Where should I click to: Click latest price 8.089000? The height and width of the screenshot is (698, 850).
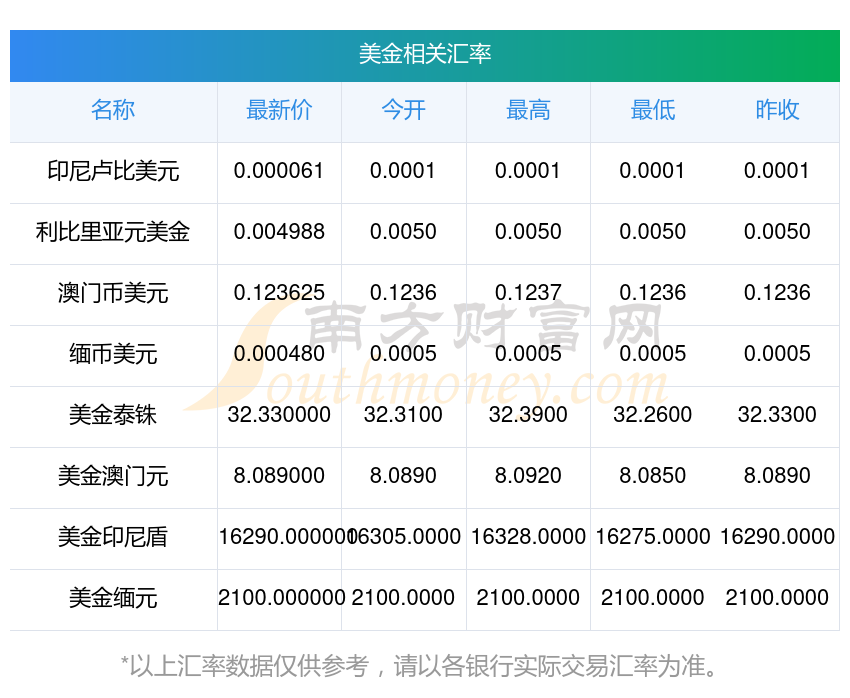(279, 476)
